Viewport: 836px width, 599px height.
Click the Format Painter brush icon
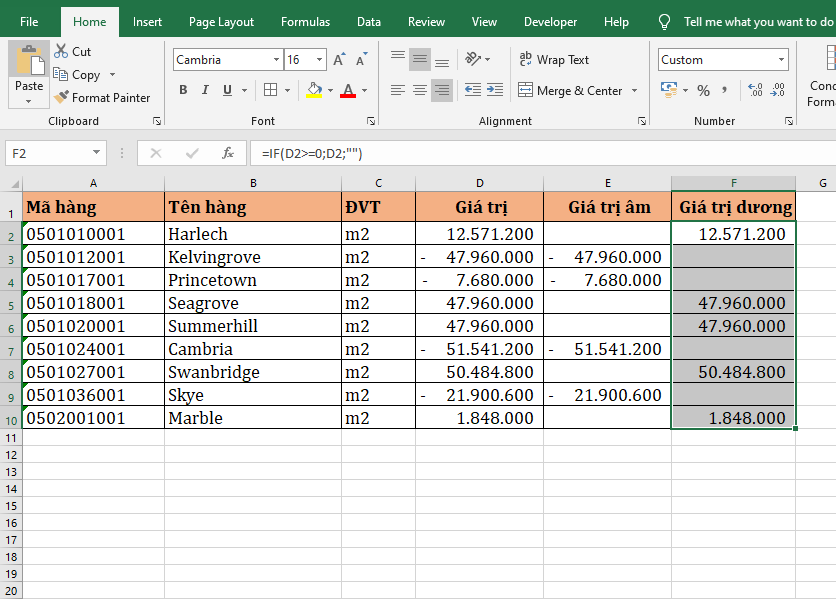62,98
